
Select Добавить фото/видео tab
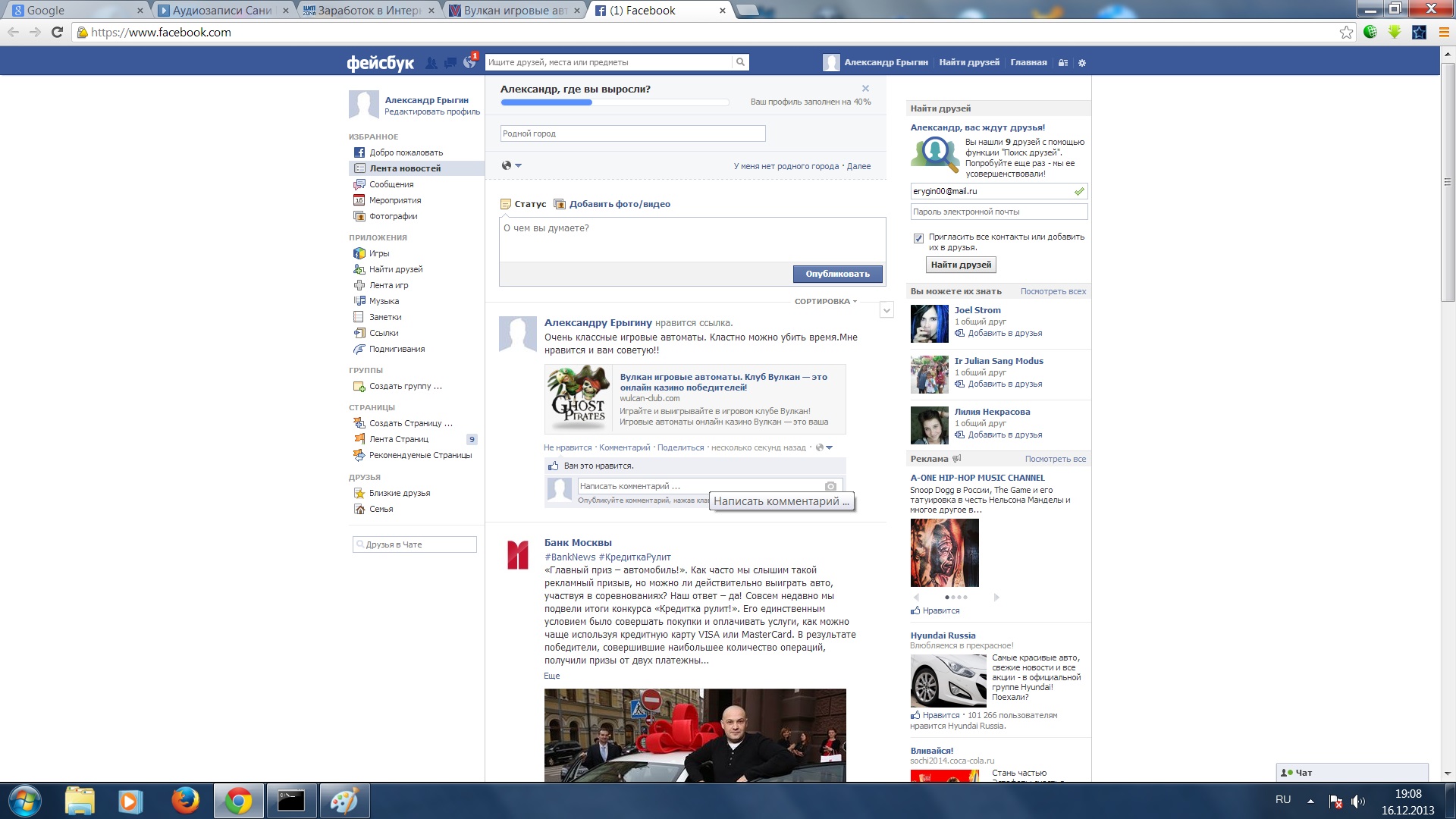click(x=612, y=204)
